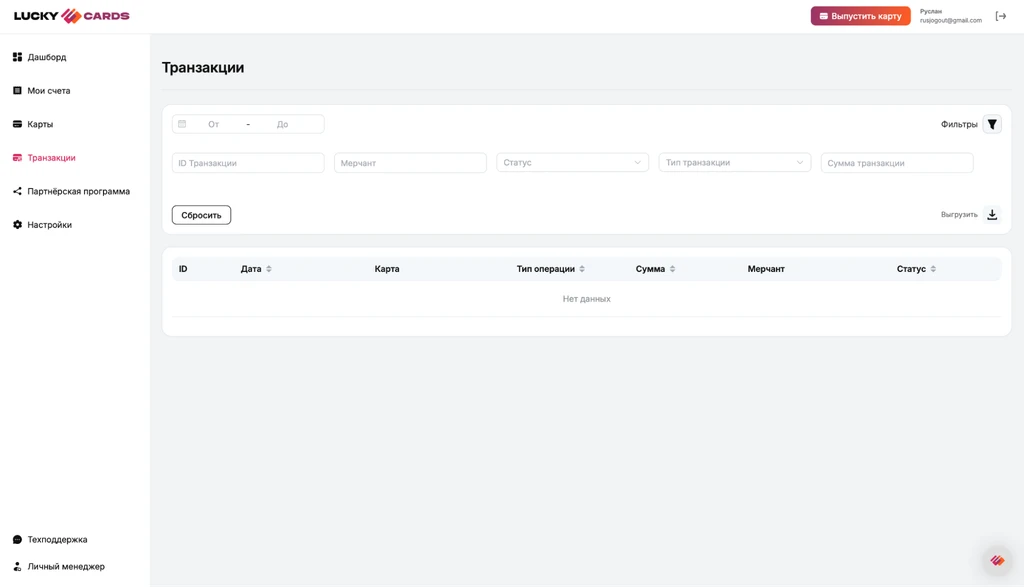Sort table by Дата column arrows
The image size is (1024, 587).
pos(269,269)
